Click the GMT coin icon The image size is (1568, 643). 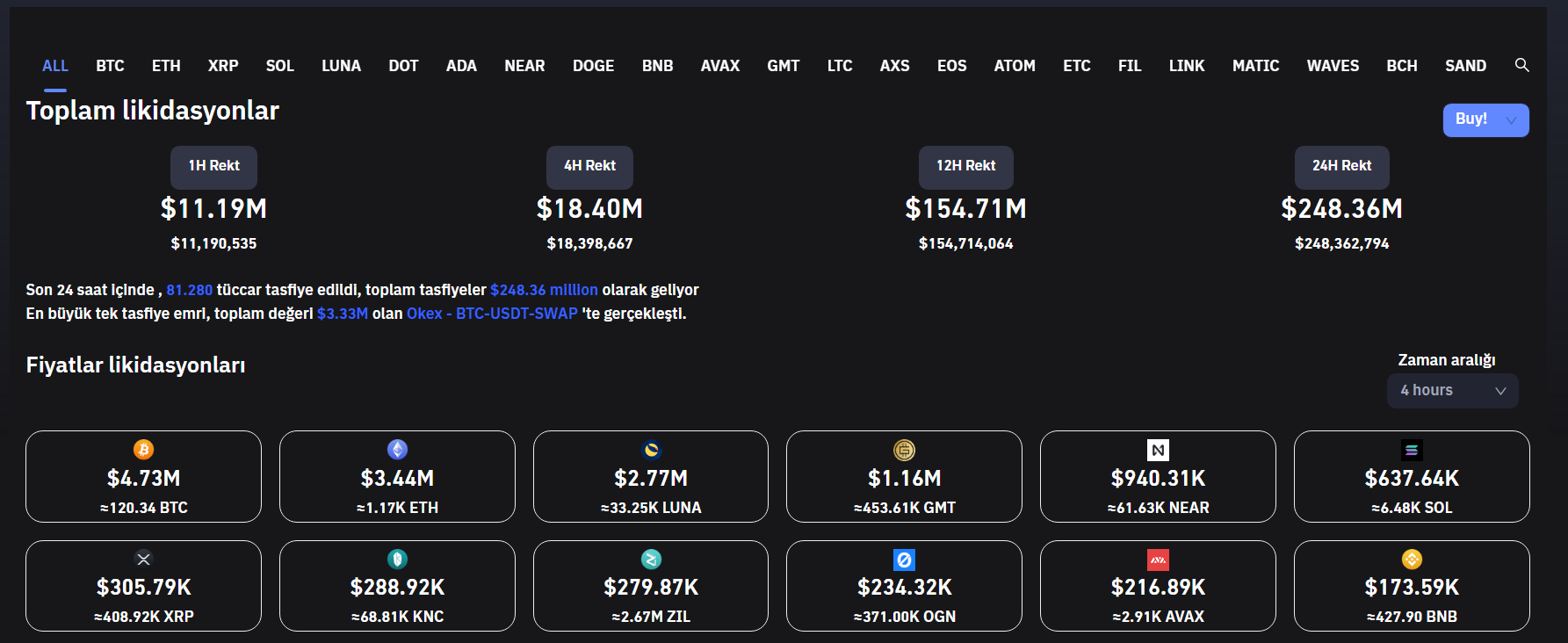click(x=904, y=450)
